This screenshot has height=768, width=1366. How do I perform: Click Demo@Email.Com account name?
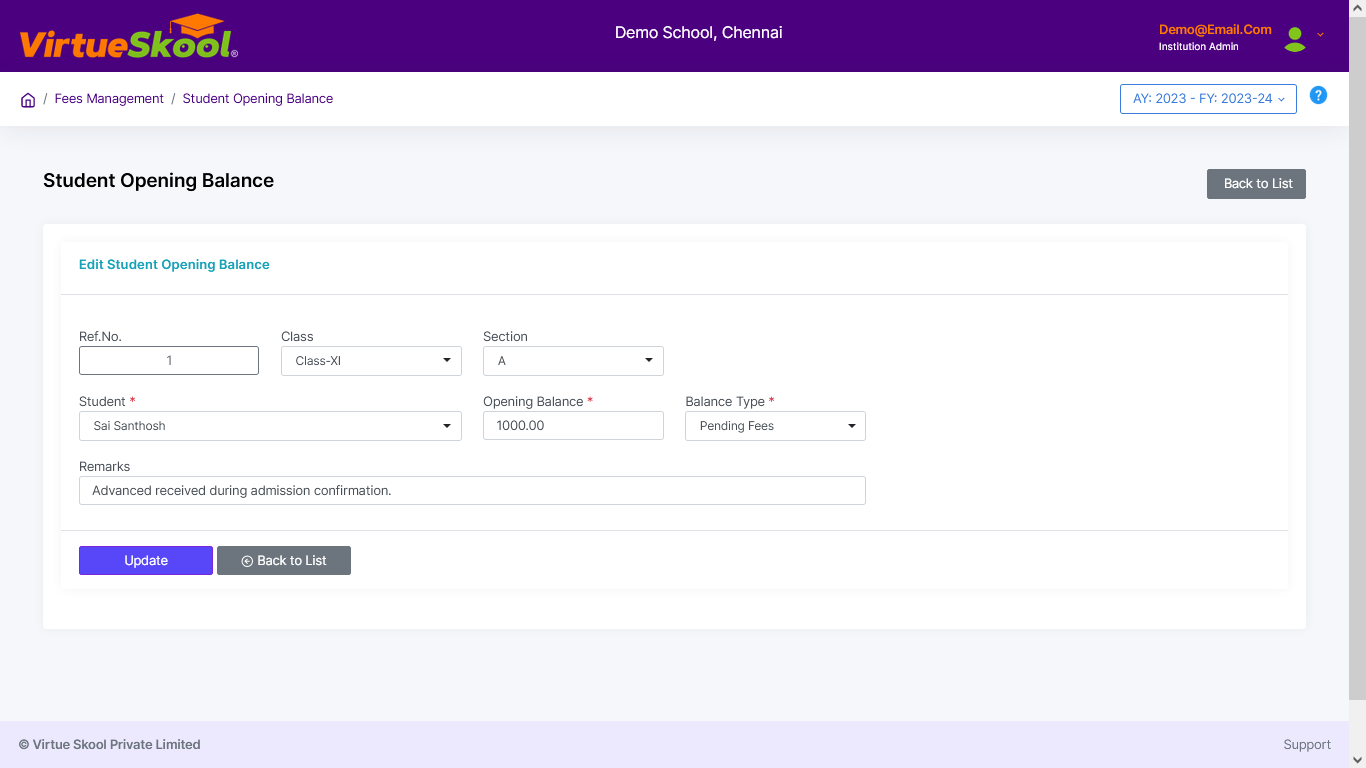click(x=1215, y=30)
